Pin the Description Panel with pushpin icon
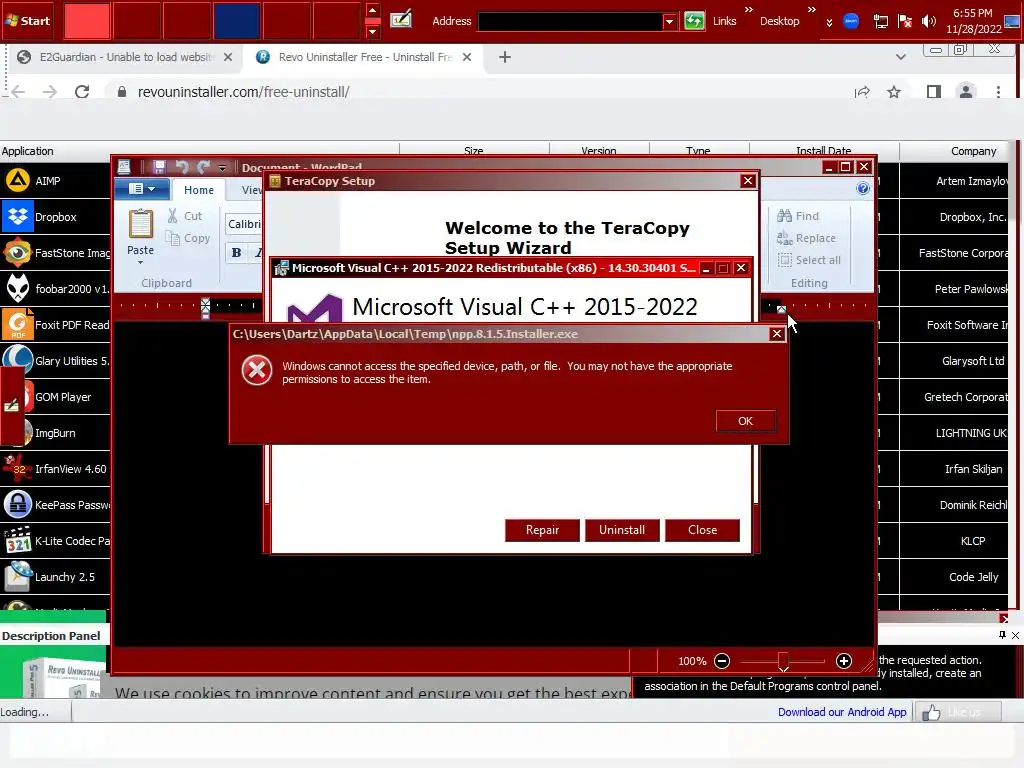This screenshot has height=768, width=1024. click(x=1002, y=635)
